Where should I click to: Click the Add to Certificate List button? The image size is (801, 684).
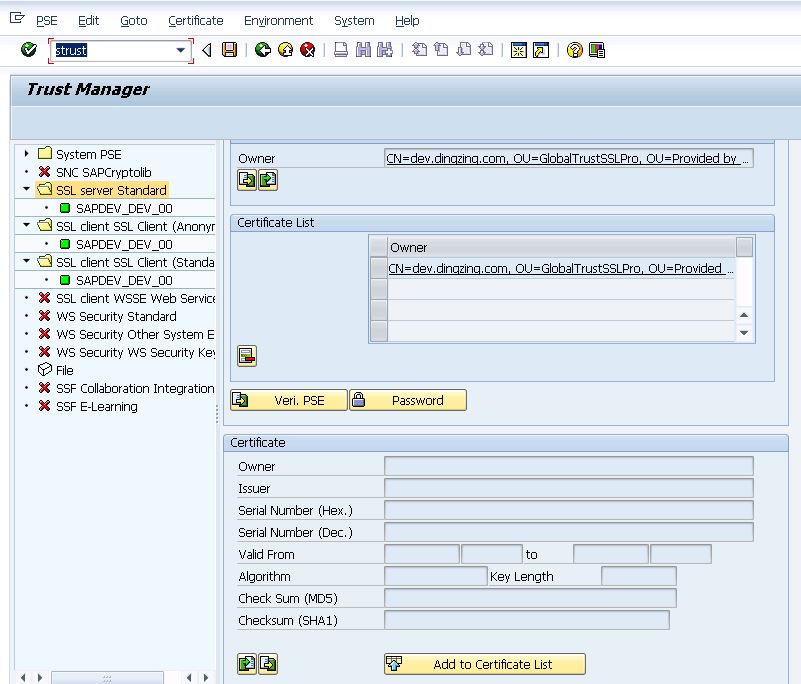tap(485, 664)
